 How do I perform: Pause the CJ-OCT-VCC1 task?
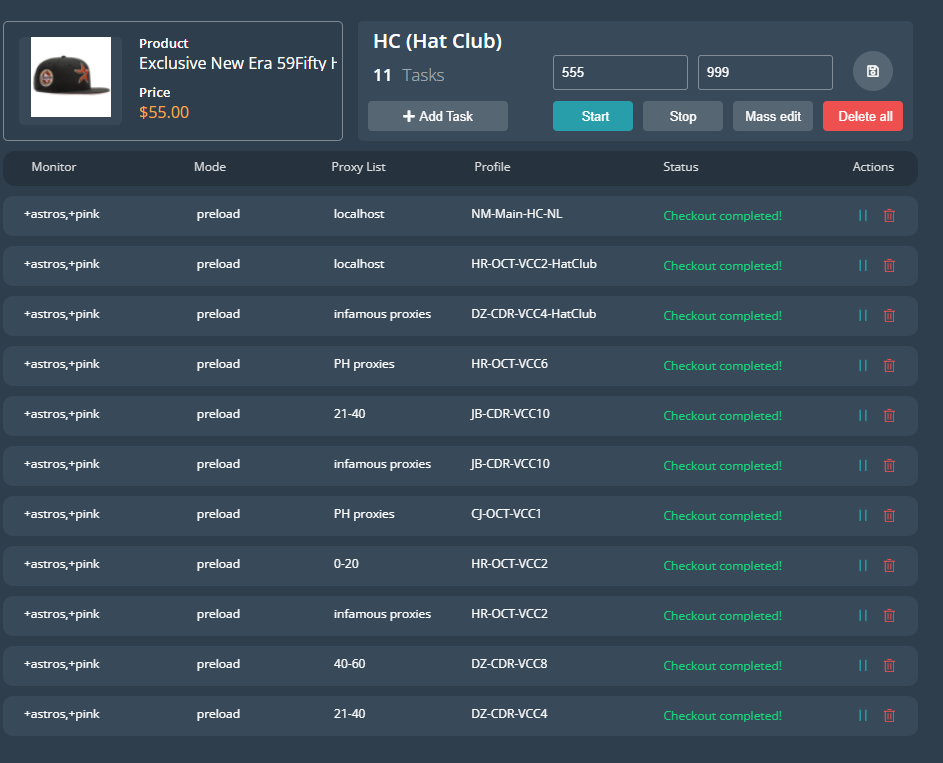[862, 515]
